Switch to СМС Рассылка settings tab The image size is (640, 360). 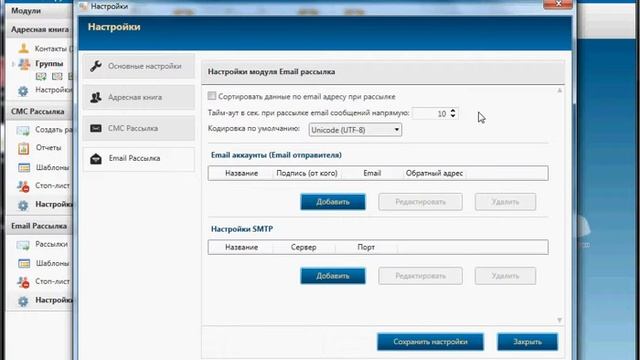(x=139, y=128)
